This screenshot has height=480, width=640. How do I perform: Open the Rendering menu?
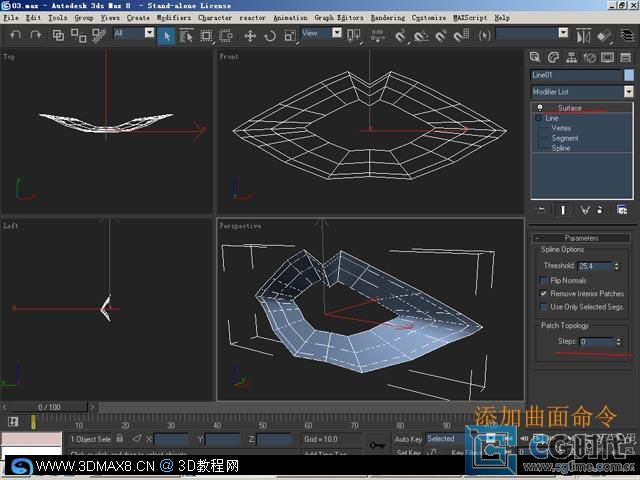(388, 18)
